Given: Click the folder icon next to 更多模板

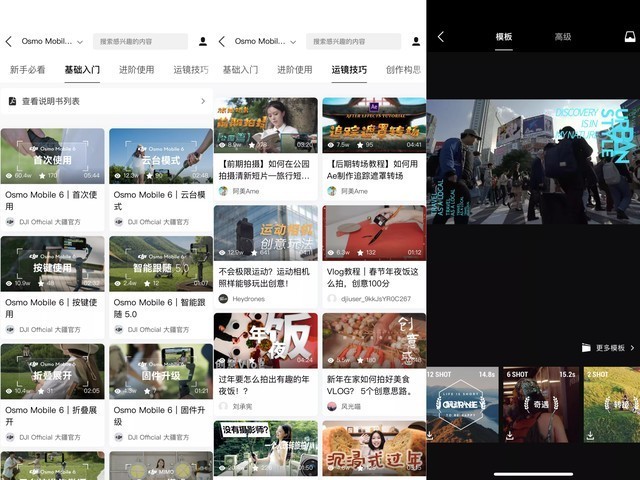Looking at the screenshot, I should point(586,348).
